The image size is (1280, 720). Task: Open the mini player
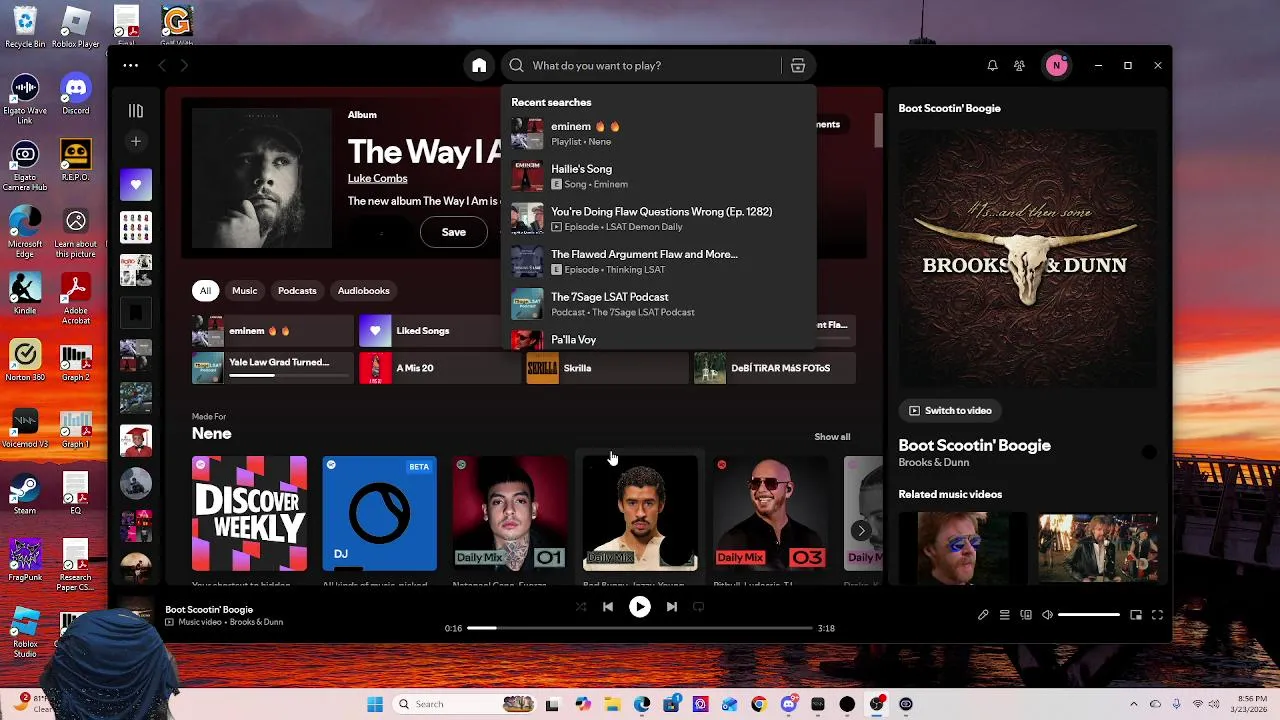point(1136,615)
